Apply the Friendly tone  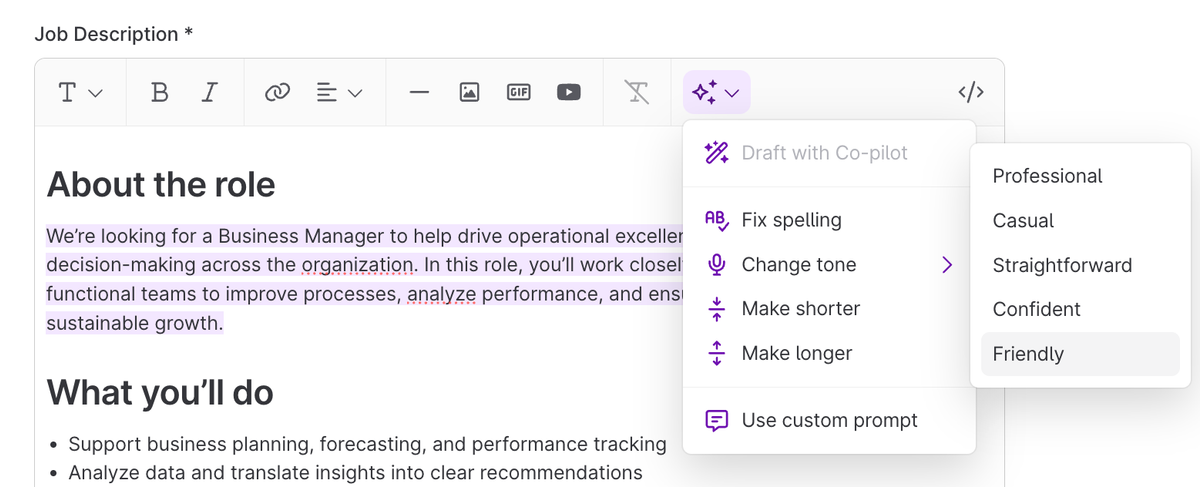coord(1028,354)
